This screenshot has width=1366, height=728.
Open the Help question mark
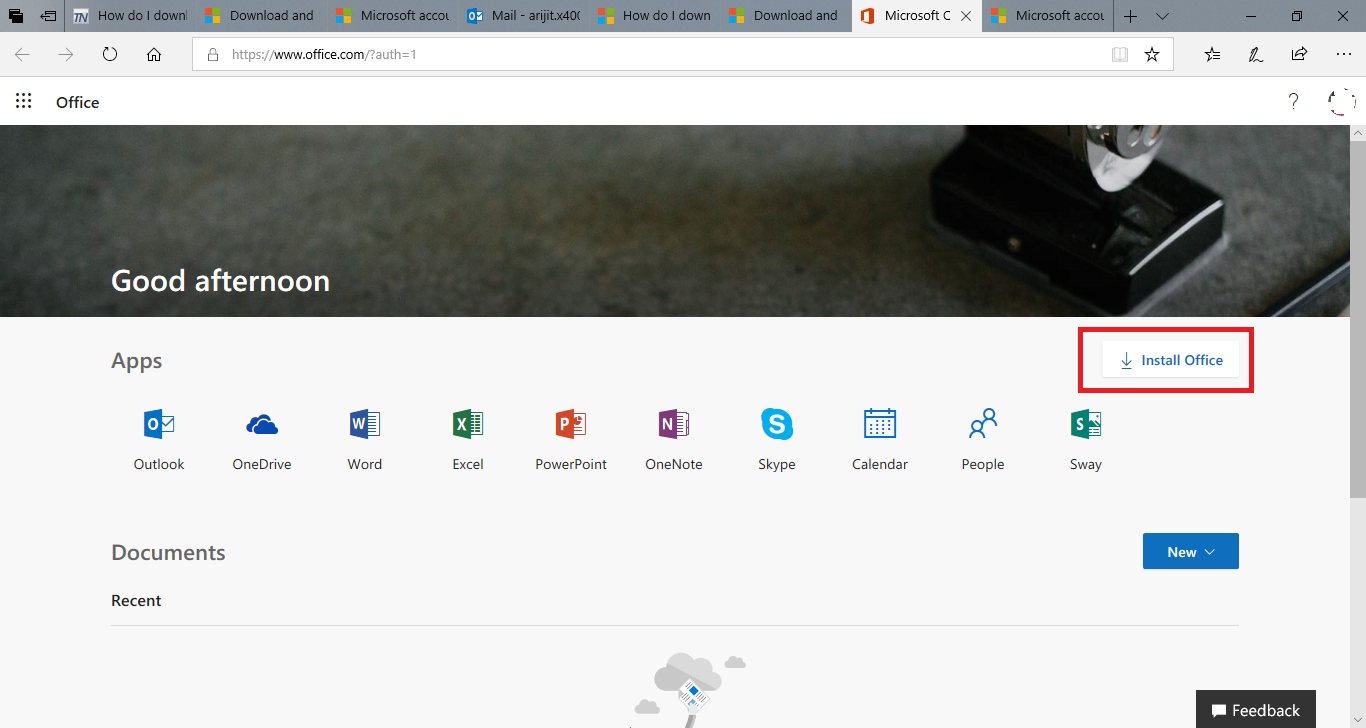[1293, 101]
